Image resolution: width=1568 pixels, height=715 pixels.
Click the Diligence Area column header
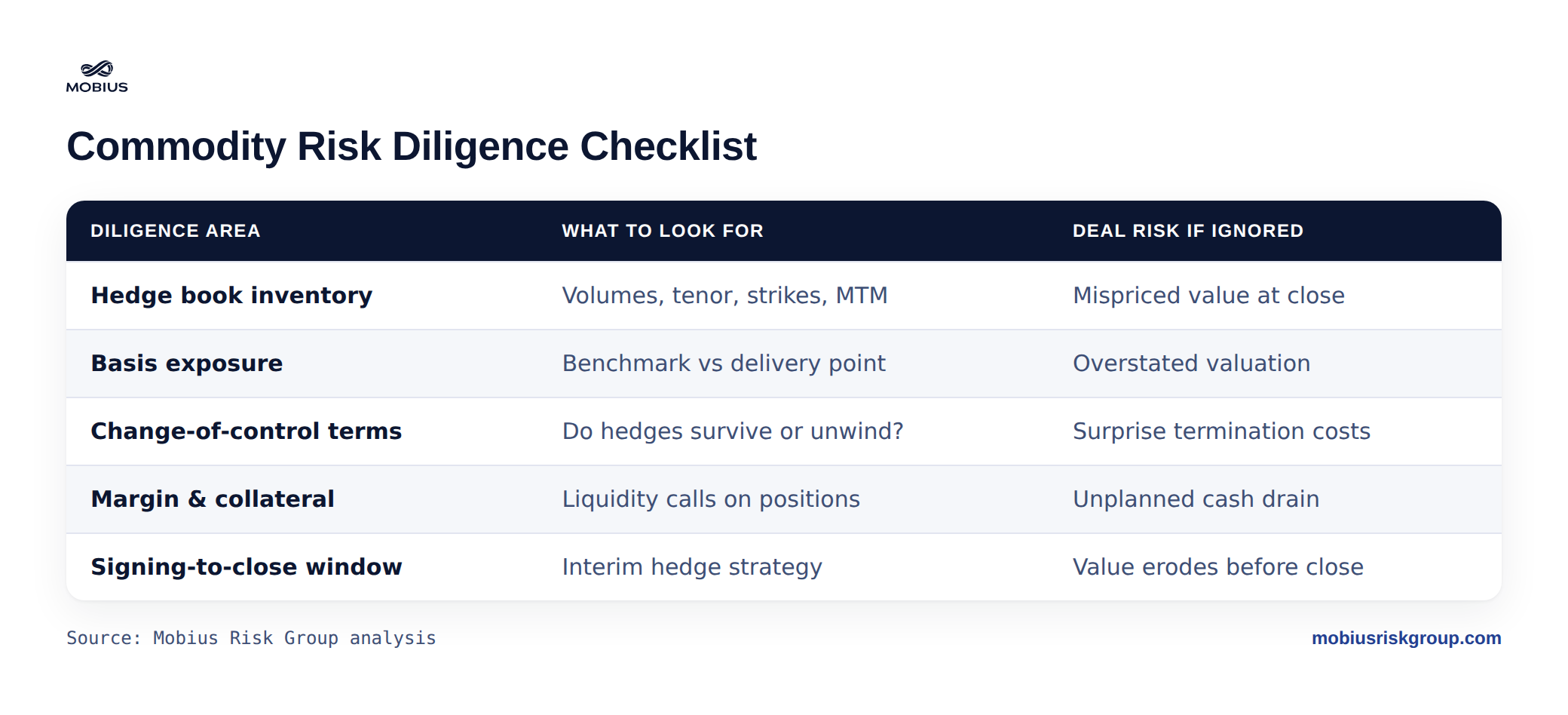pyautogui.click(x=176, y=231)
